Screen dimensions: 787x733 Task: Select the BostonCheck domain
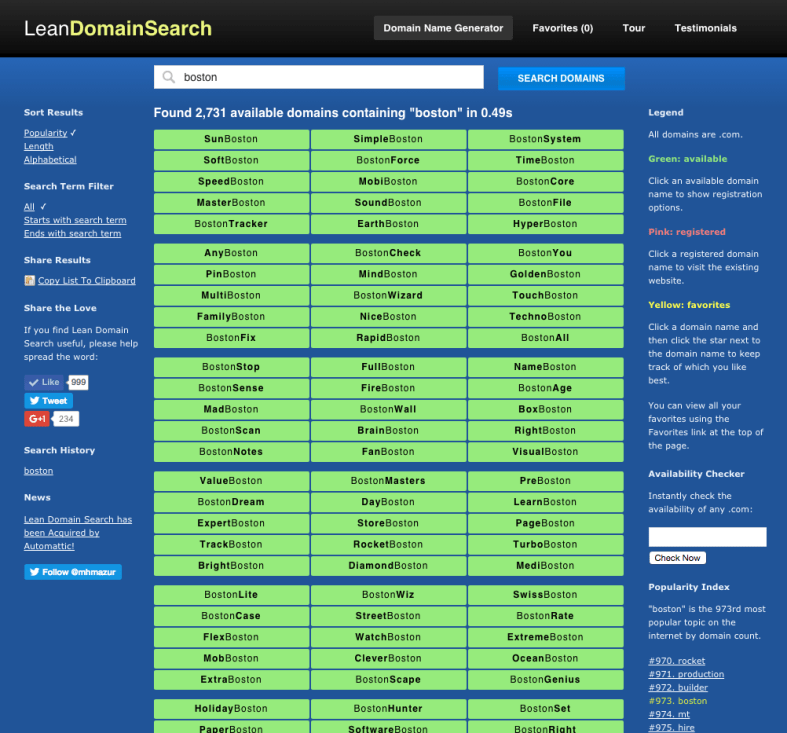(388, 253)
